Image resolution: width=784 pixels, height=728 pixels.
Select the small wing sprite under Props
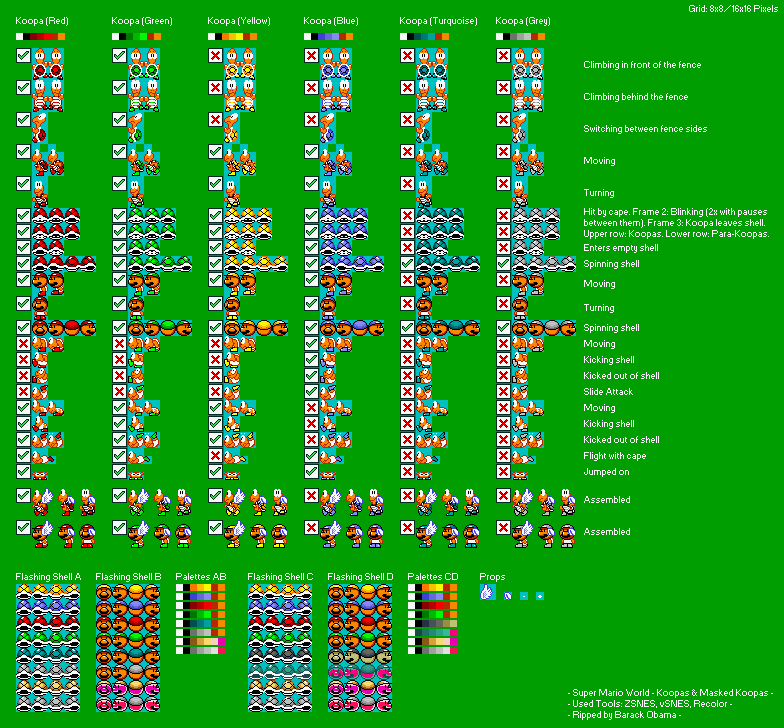[508, 596]
